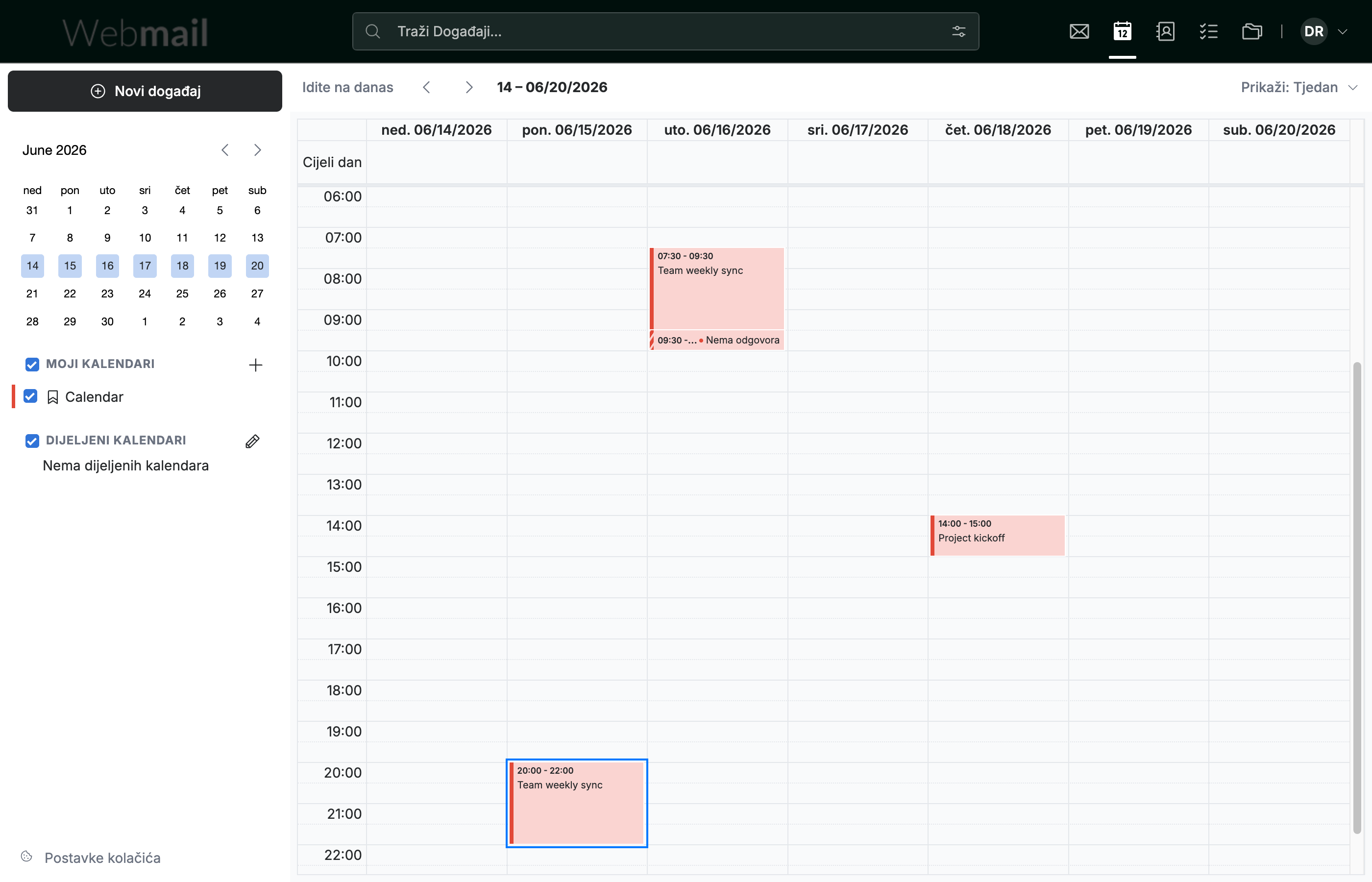
Task: Click the pet. 06/19/2026 column header
Action: click(x=1138, y=130)
